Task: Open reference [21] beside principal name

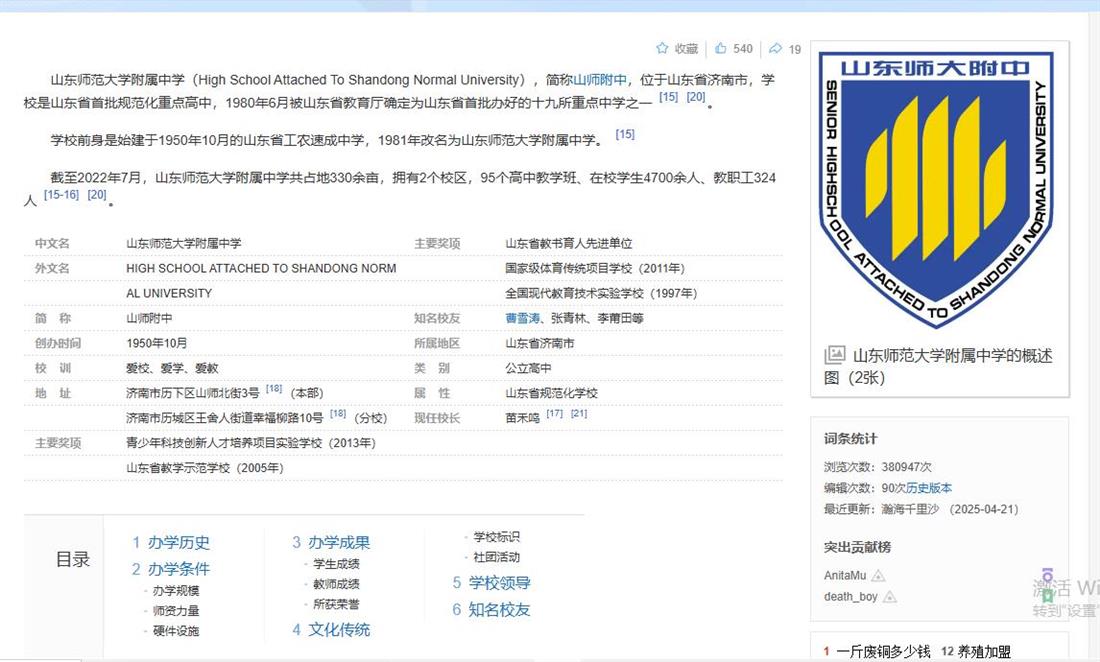Action: click(x=579, y=414)
